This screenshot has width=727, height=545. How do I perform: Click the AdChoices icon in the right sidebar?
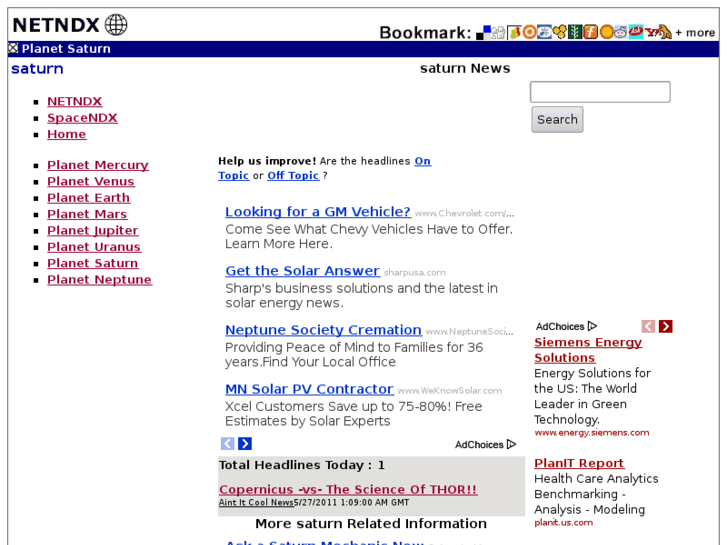[x=592, y=326]
